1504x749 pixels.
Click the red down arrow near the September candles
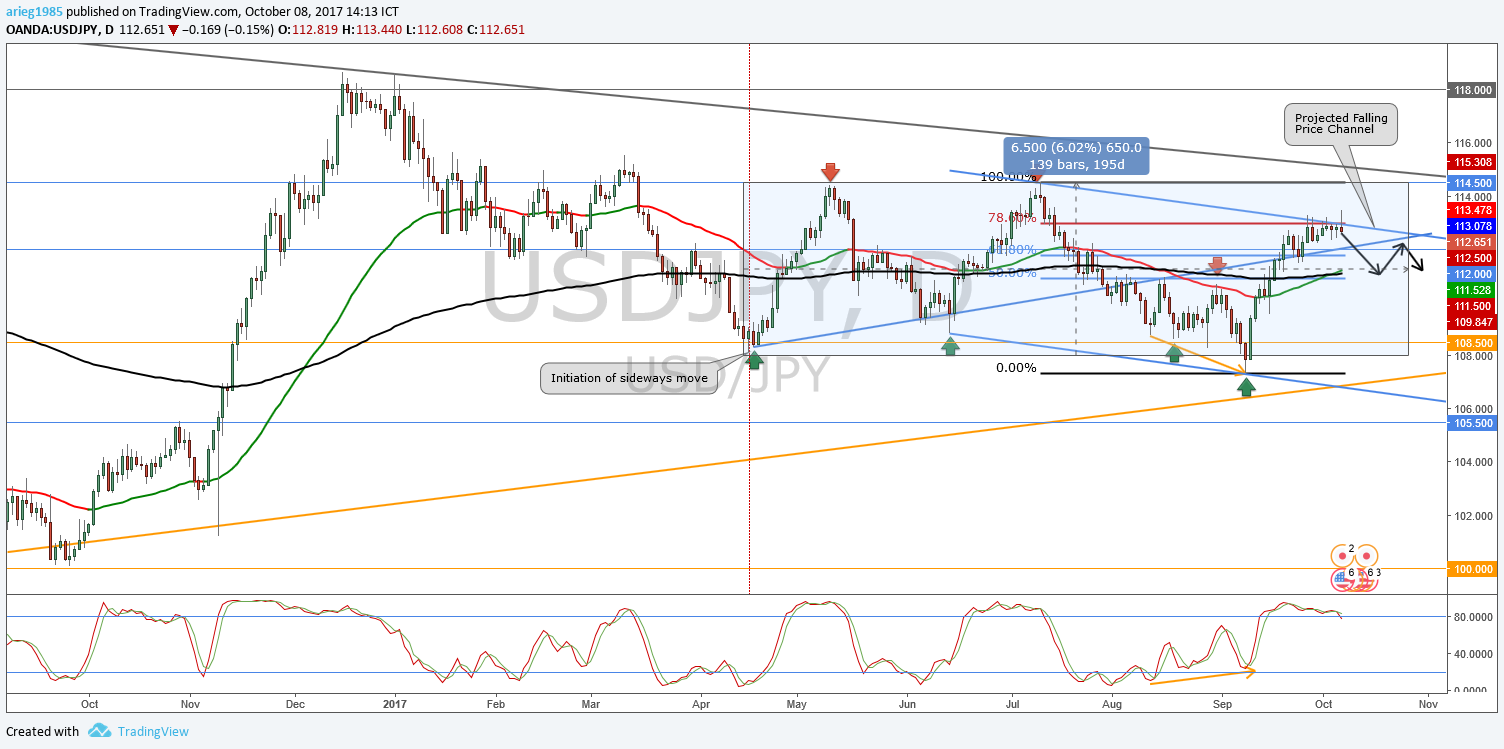point(1217,266)
